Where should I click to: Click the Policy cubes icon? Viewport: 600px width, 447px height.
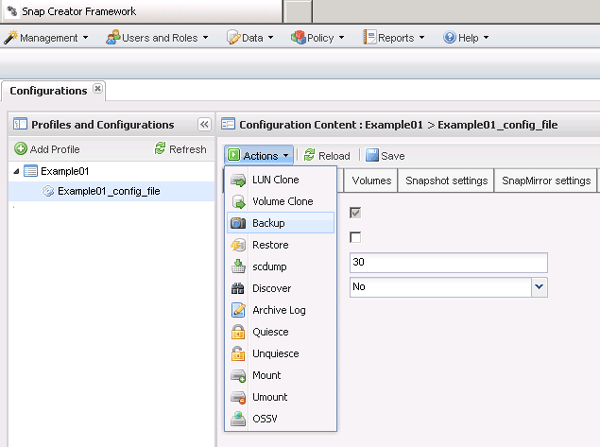point(298,38)
